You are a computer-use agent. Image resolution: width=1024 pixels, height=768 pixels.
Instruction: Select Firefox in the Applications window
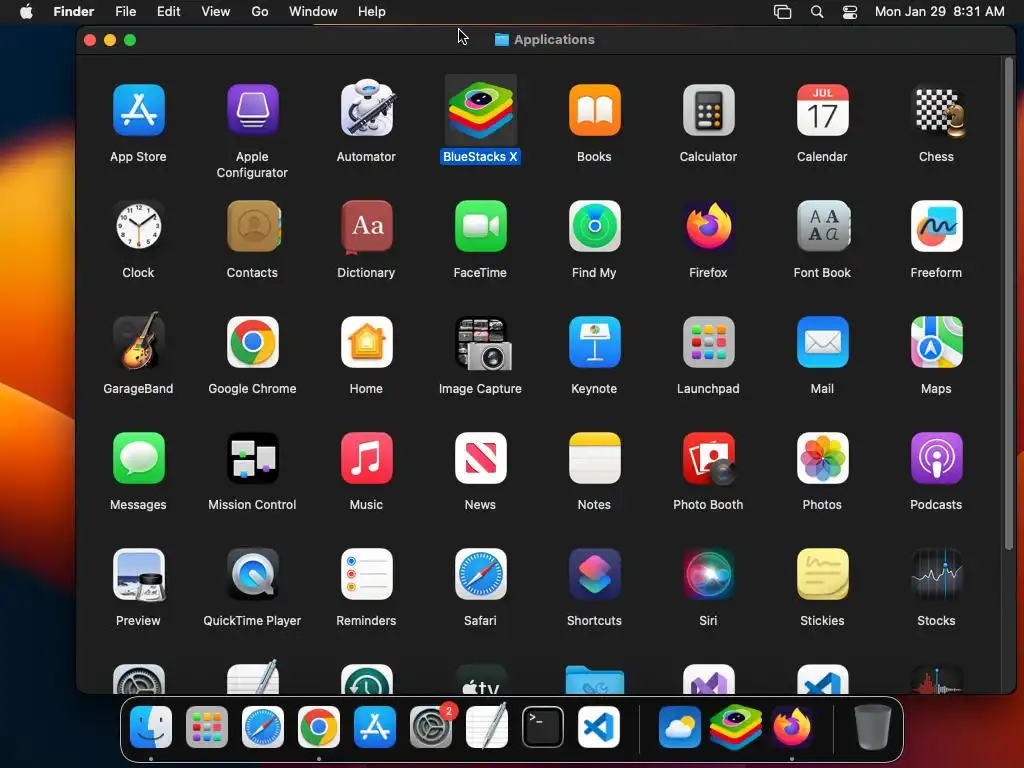pyautogui.click(x=708, y=226)
